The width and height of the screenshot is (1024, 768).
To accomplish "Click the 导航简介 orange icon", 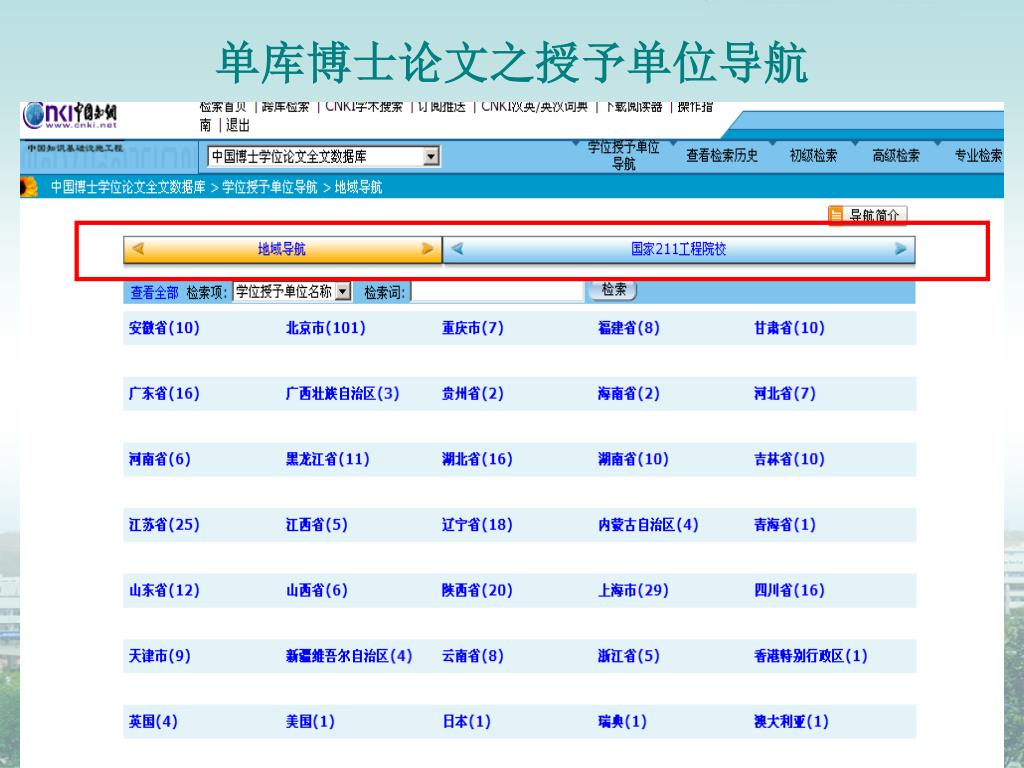I will point(836,215).
